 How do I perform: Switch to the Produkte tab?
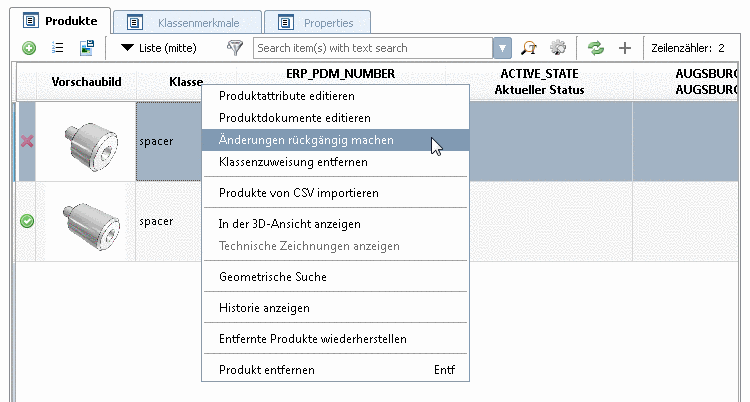pyautogui.click(x=61, y=21)
